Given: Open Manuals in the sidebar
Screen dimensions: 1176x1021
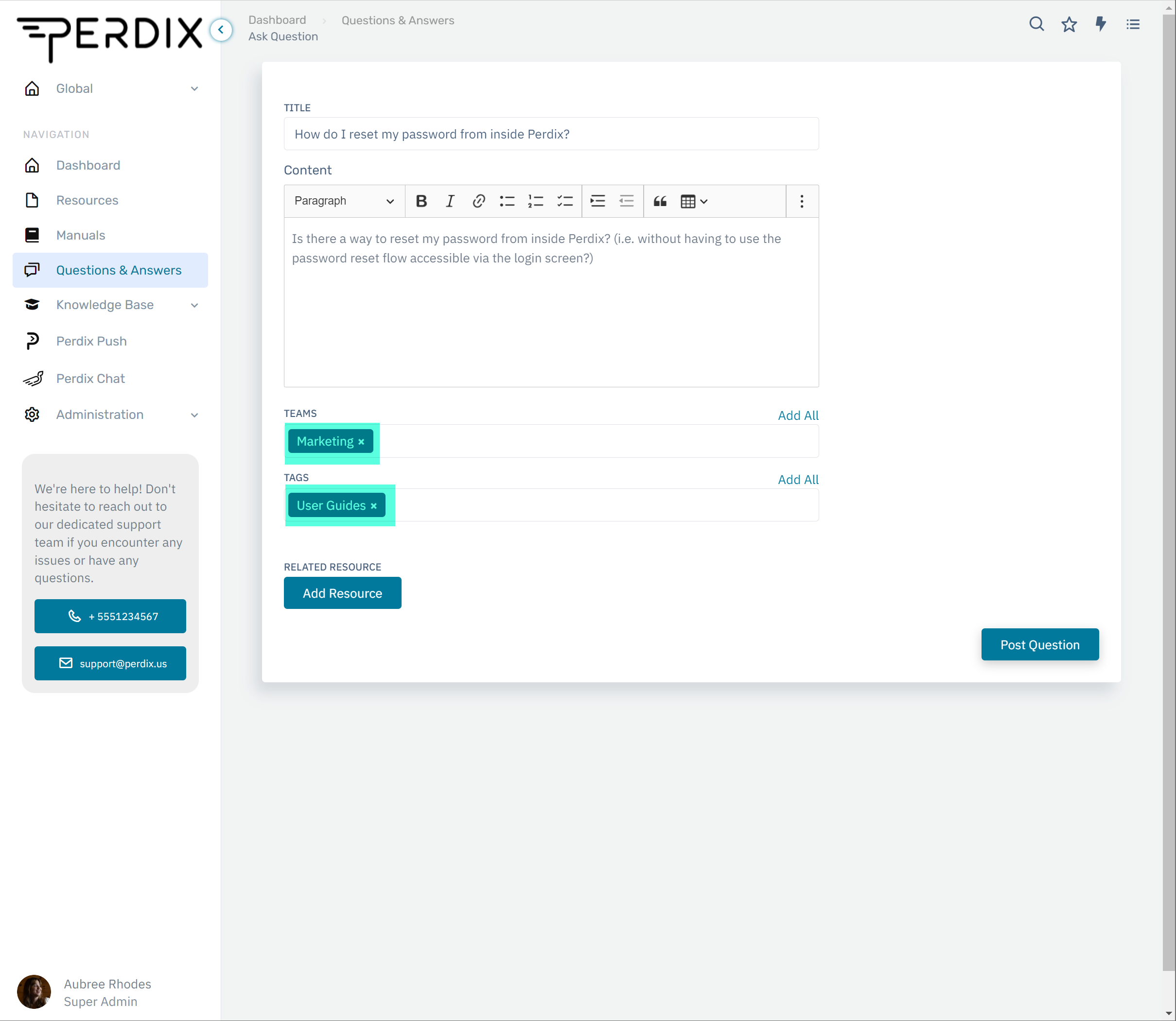Looking at the screenshot, I should click(110, 235).
